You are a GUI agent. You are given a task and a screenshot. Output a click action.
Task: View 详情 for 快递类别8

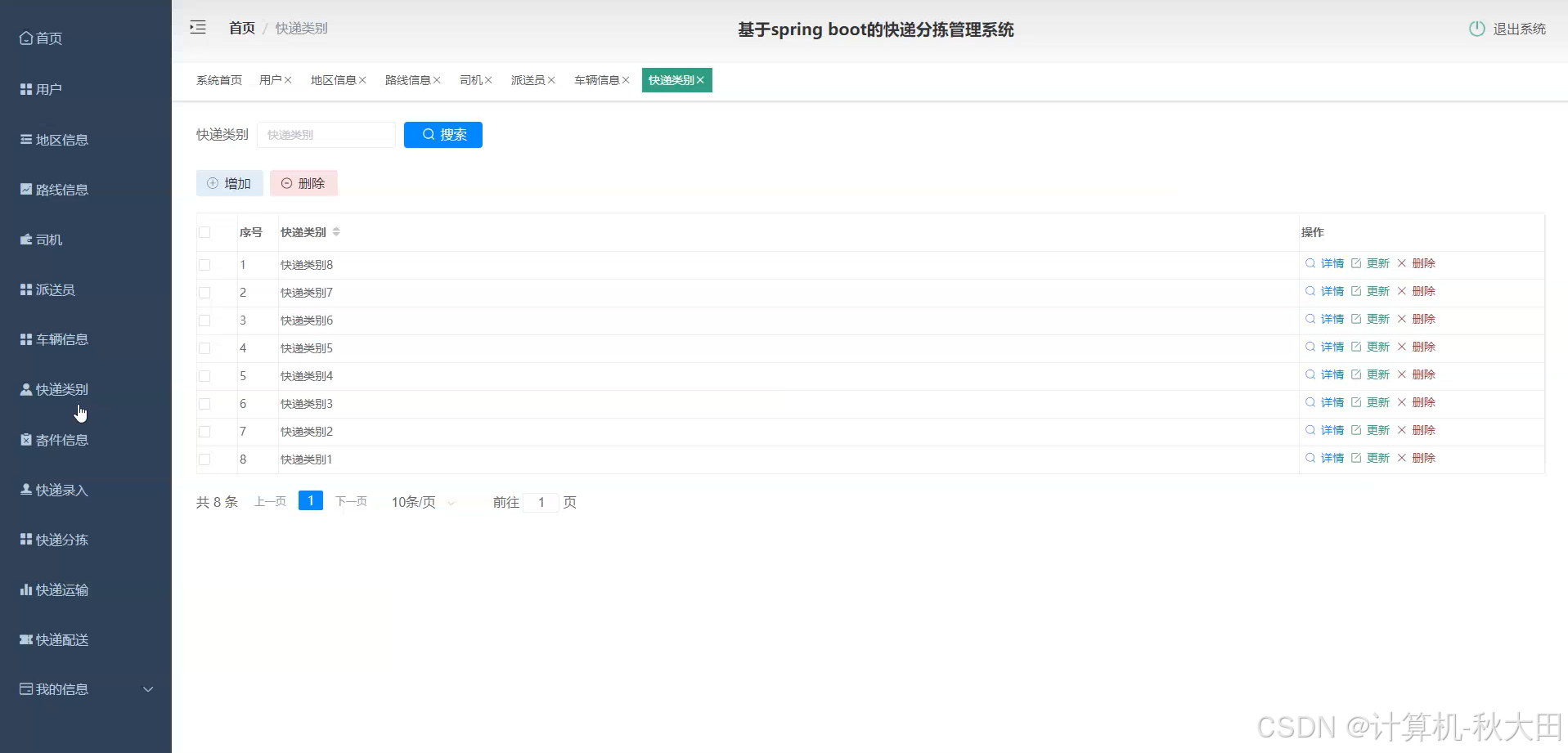tap(1324, 263)
